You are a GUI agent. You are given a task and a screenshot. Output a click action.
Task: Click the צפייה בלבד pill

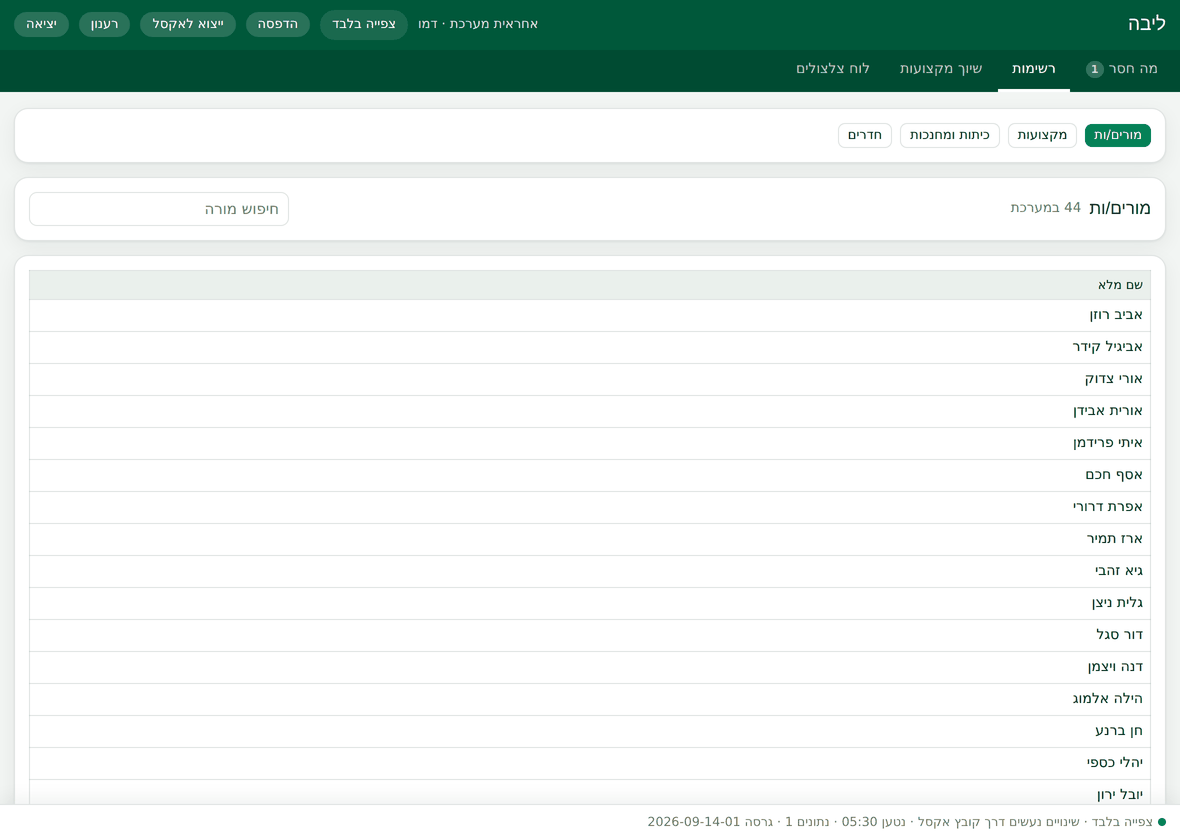coord(364,24)
